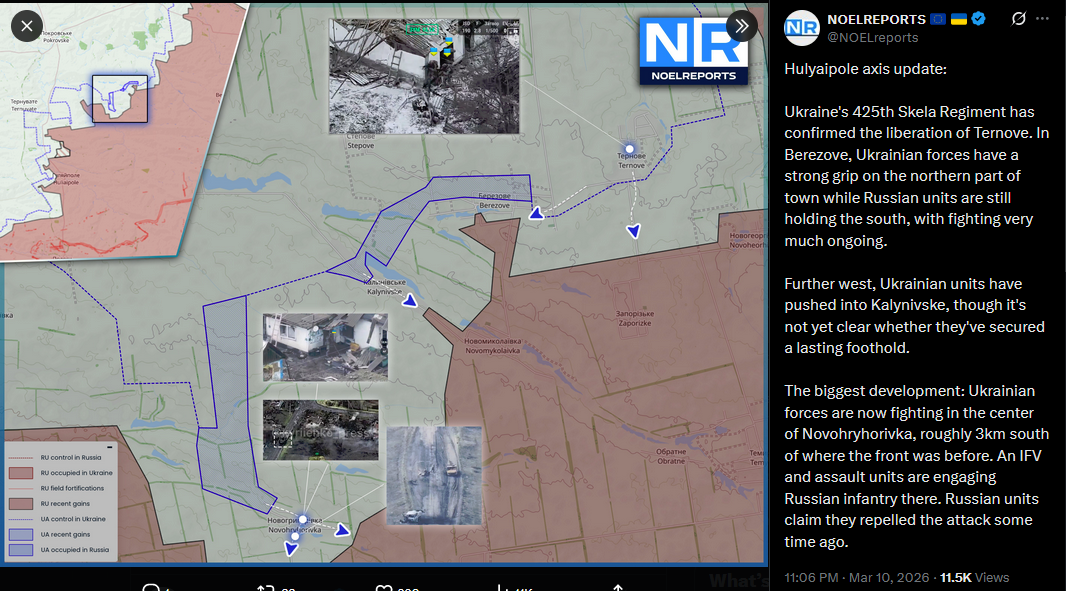This screenshot has width=1066, height=591.
Task: Click the UA recent gains legend swatch
Action: (21, 535)
